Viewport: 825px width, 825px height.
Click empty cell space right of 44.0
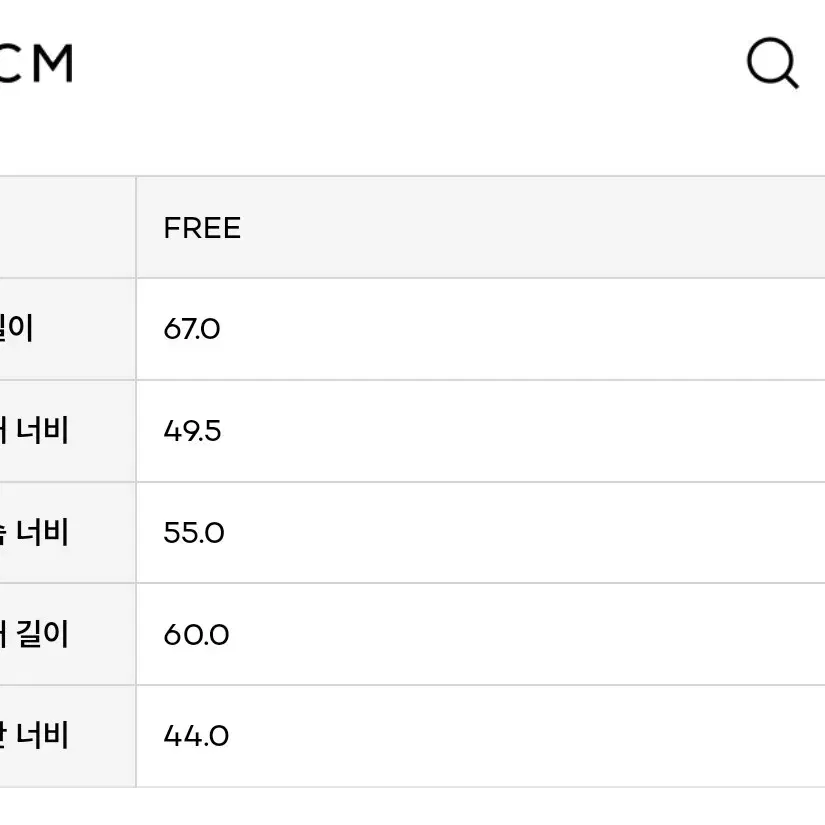[x=527, y=736]
